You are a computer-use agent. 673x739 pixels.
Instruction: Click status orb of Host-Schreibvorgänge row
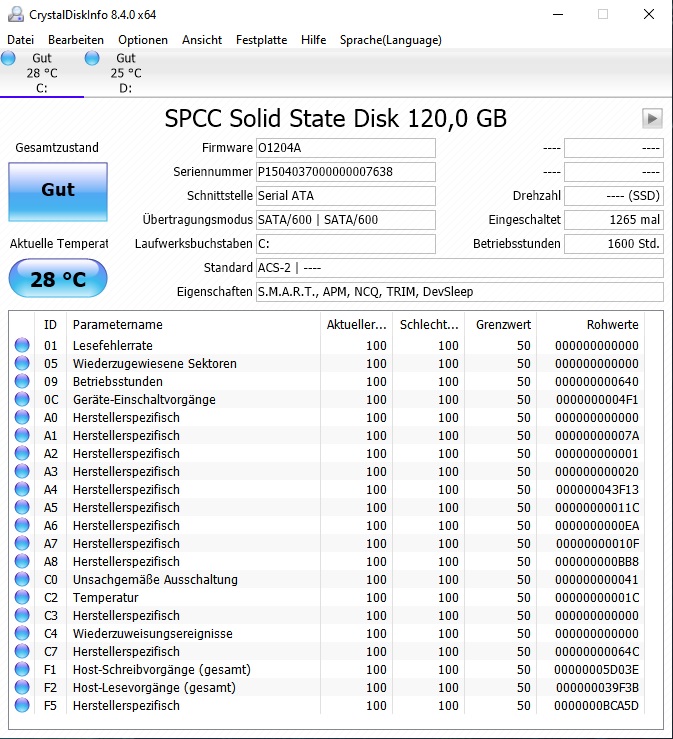click(22, 669)
